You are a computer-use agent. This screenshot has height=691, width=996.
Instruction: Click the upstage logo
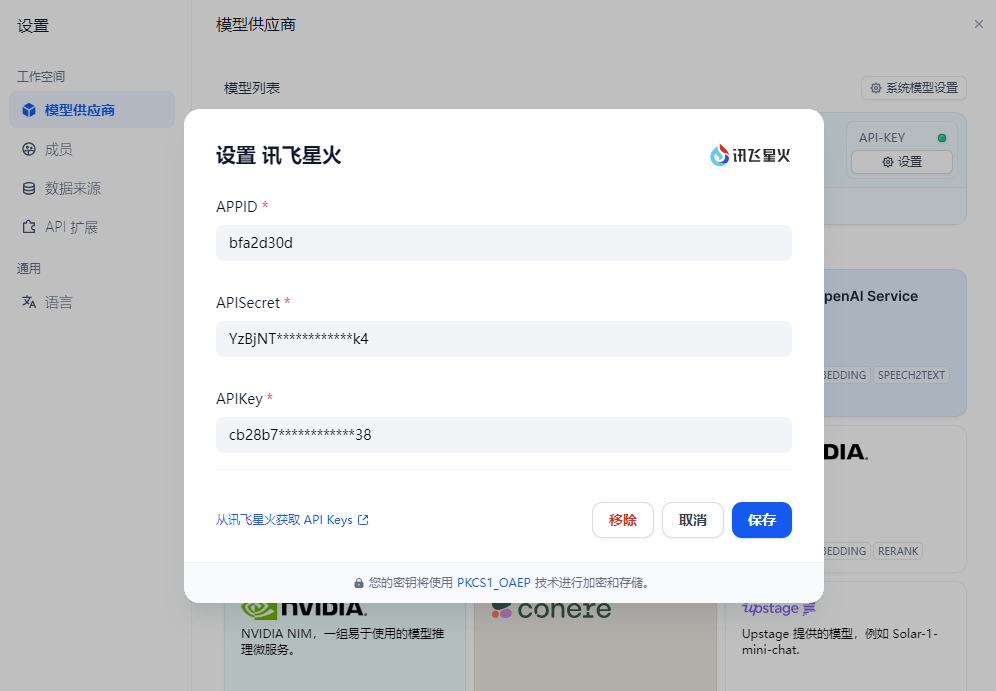point(779,608)
